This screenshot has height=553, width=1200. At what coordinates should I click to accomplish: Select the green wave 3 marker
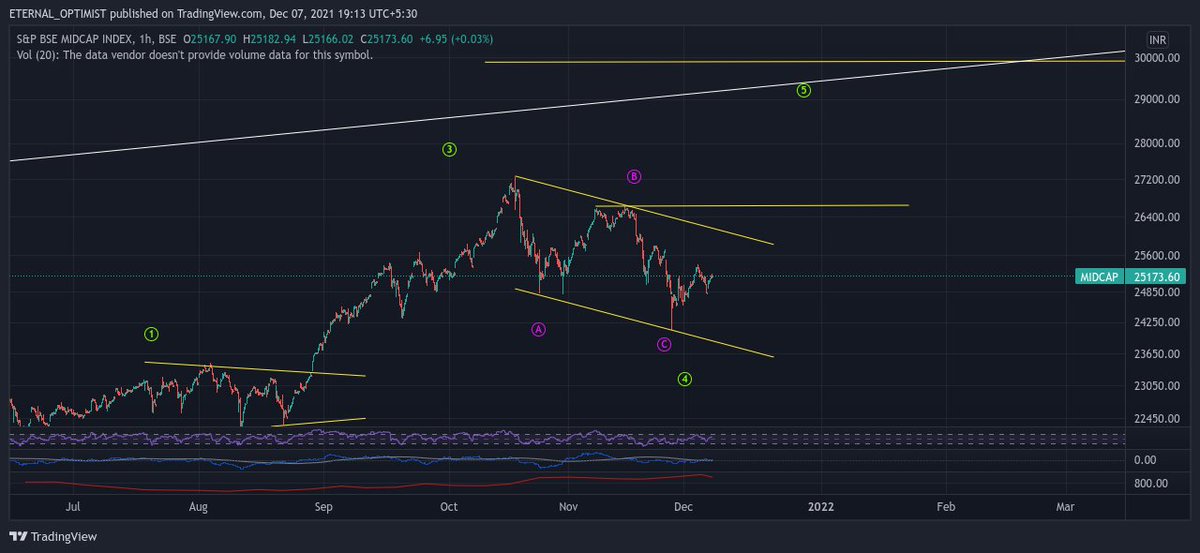(450, 150)
